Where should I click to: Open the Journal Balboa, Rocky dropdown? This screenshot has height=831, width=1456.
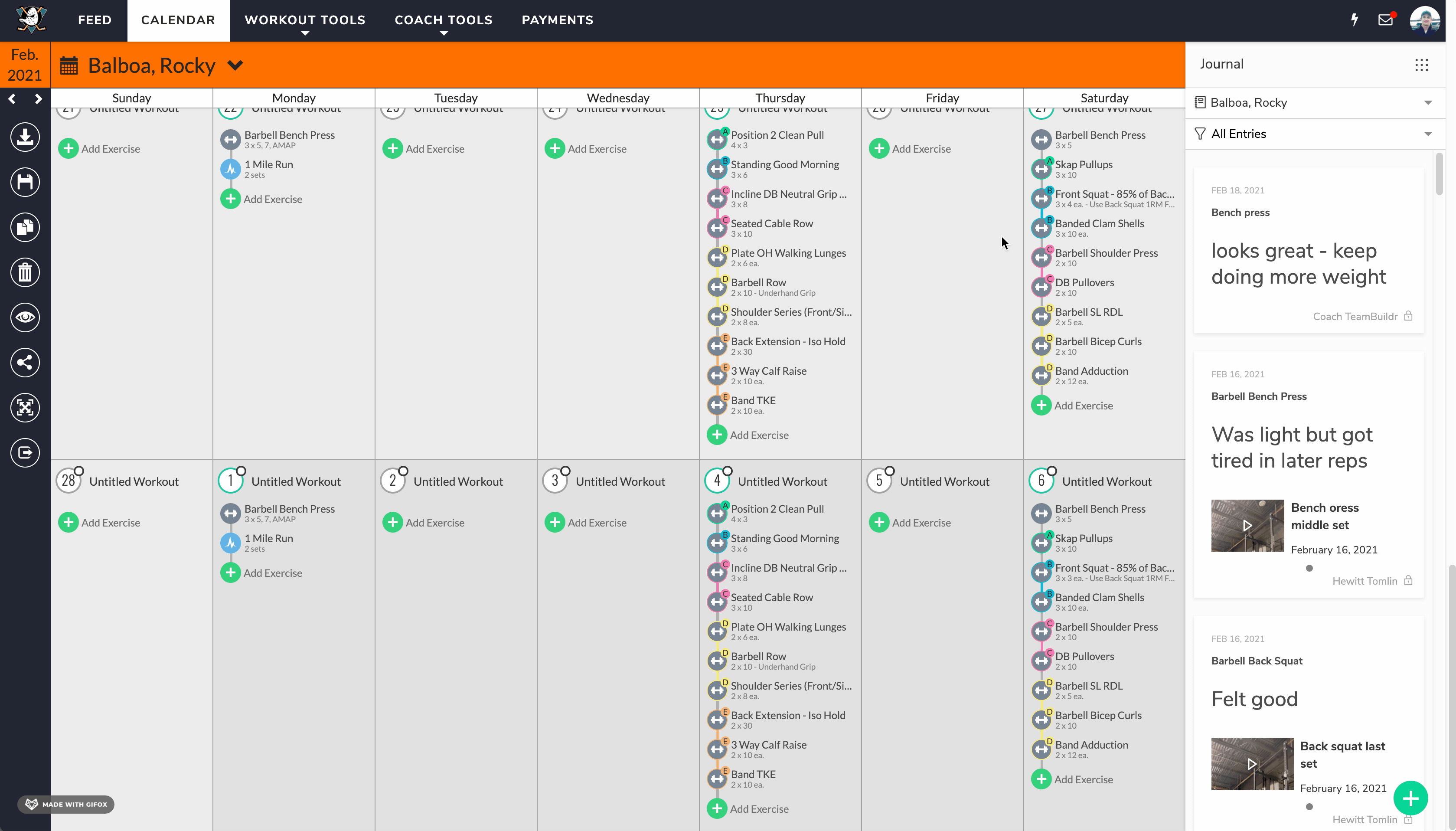(1315, 103)
